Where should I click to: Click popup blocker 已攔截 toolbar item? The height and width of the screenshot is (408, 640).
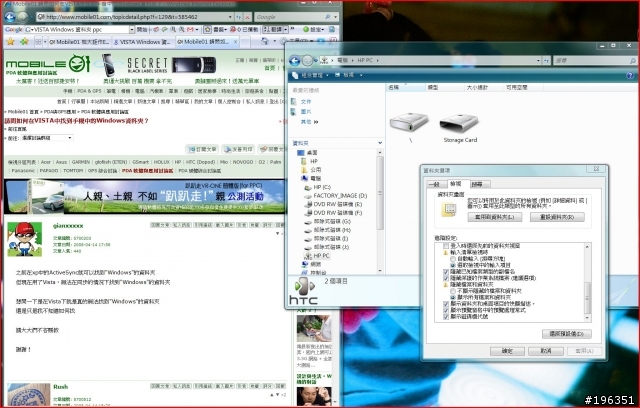click(x=244, y=29)
